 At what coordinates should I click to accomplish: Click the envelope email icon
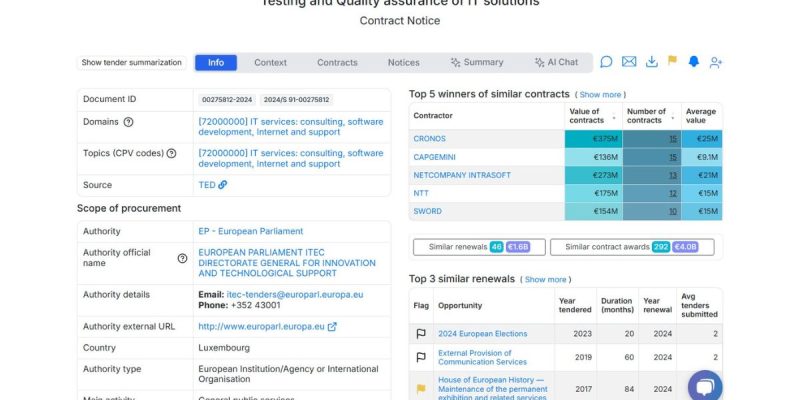click(629, 62)
